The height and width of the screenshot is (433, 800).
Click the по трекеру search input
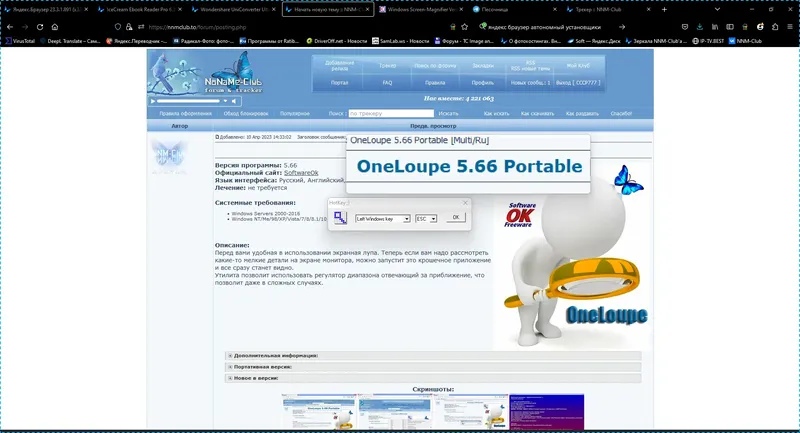[391, 113]
